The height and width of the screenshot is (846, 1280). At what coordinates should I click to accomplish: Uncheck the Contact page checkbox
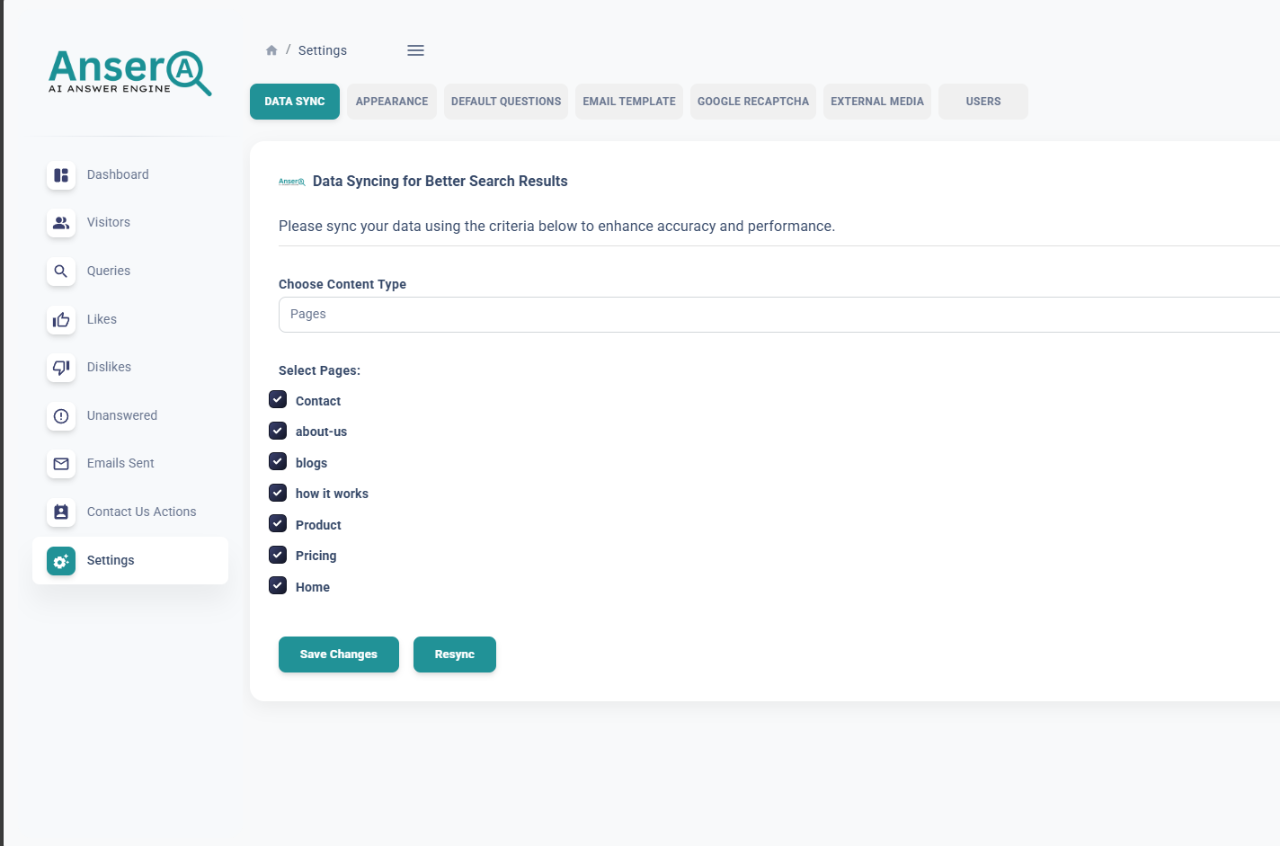278,400
